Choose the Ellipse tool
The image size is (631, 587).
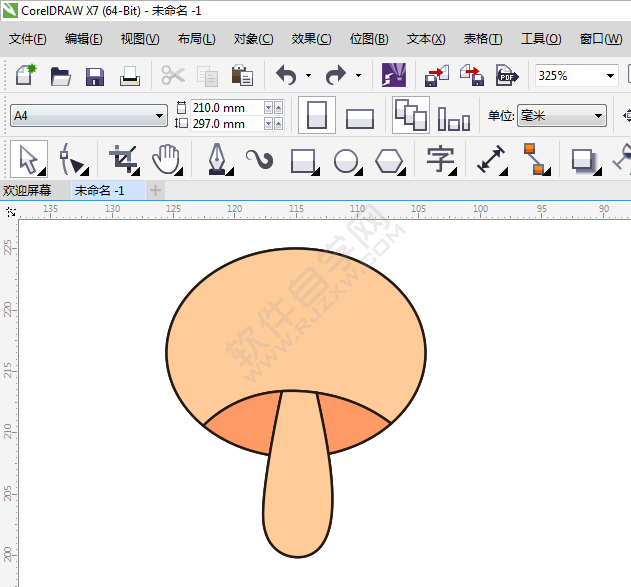point(346,160)
